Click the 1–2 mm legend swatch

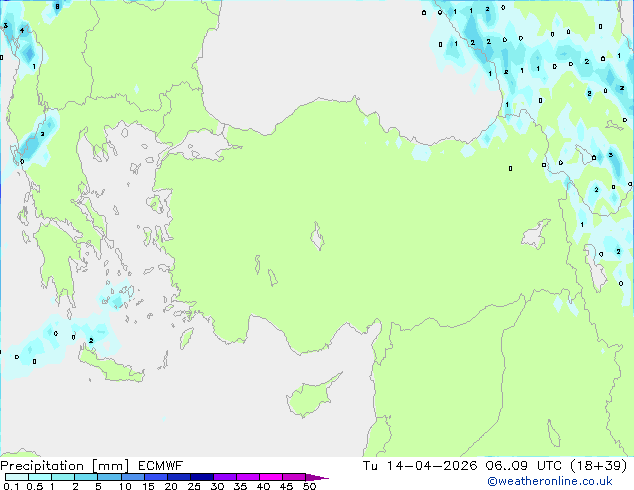[x=63, y=477]
